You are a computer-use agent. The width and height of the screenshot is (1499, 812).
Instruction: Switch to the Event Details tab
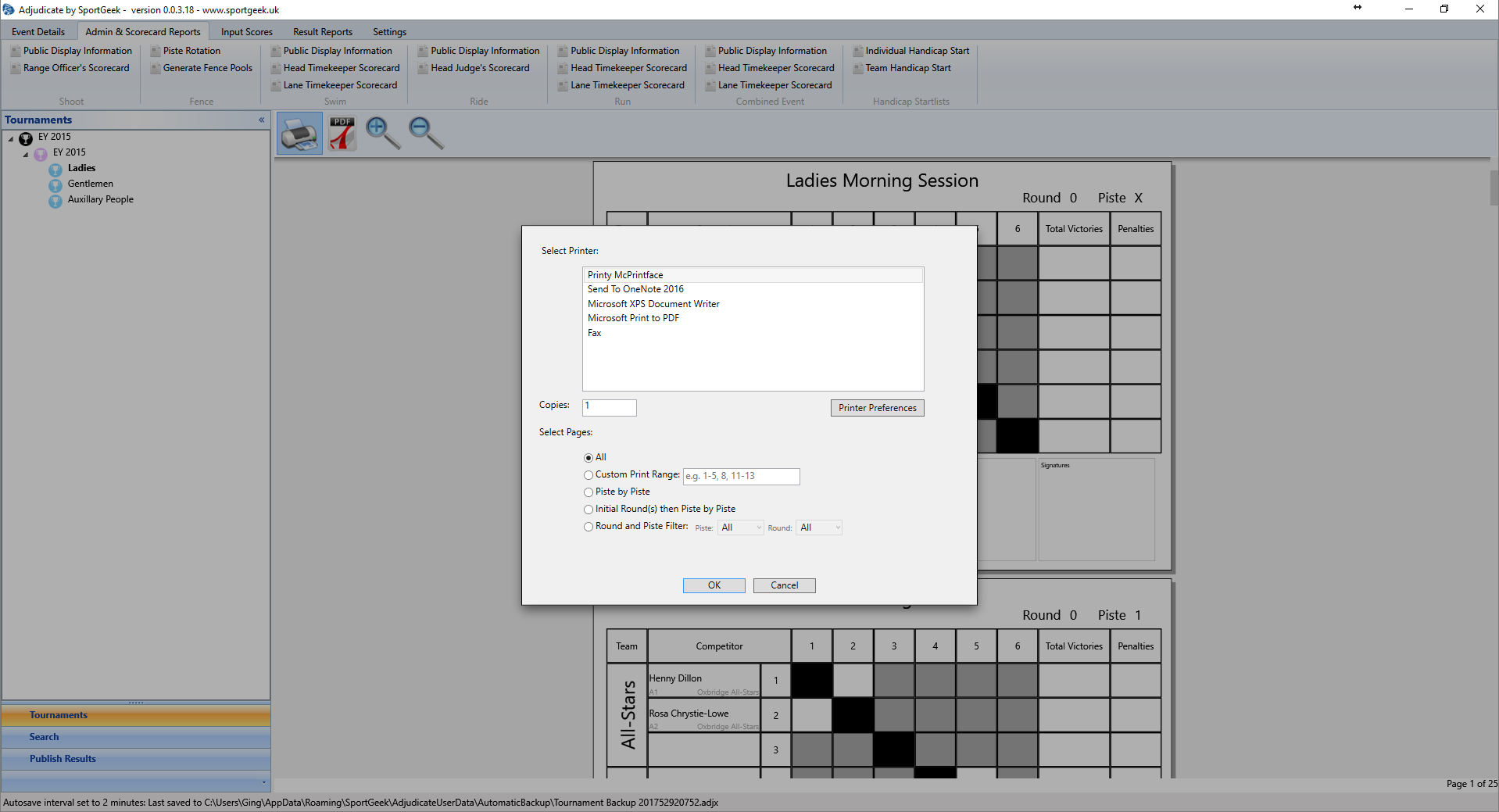pyautogui.click(x=38, y=32)
